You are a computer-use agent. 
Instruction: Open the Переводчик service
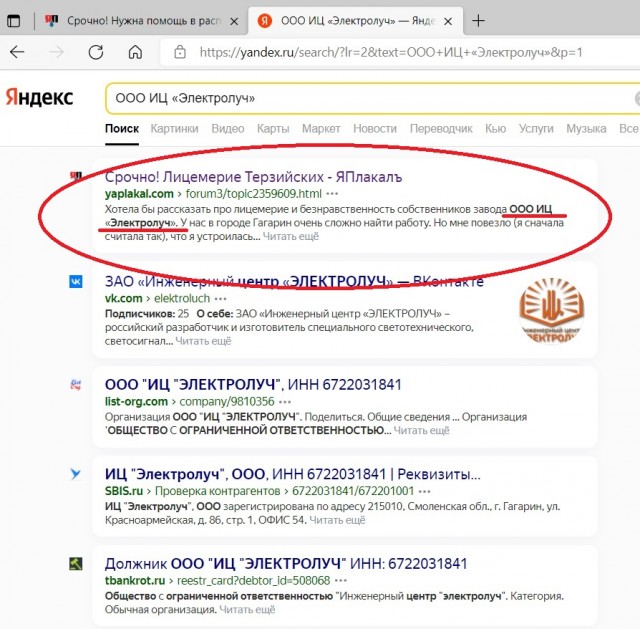pos(441,129)
